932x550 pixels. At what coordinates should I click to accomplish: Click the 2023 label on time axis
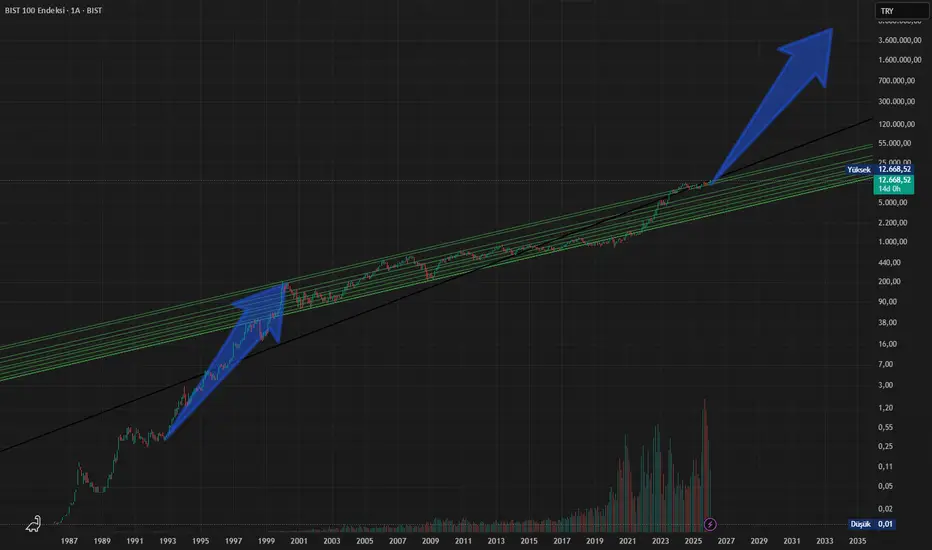(x=660, y=541)
